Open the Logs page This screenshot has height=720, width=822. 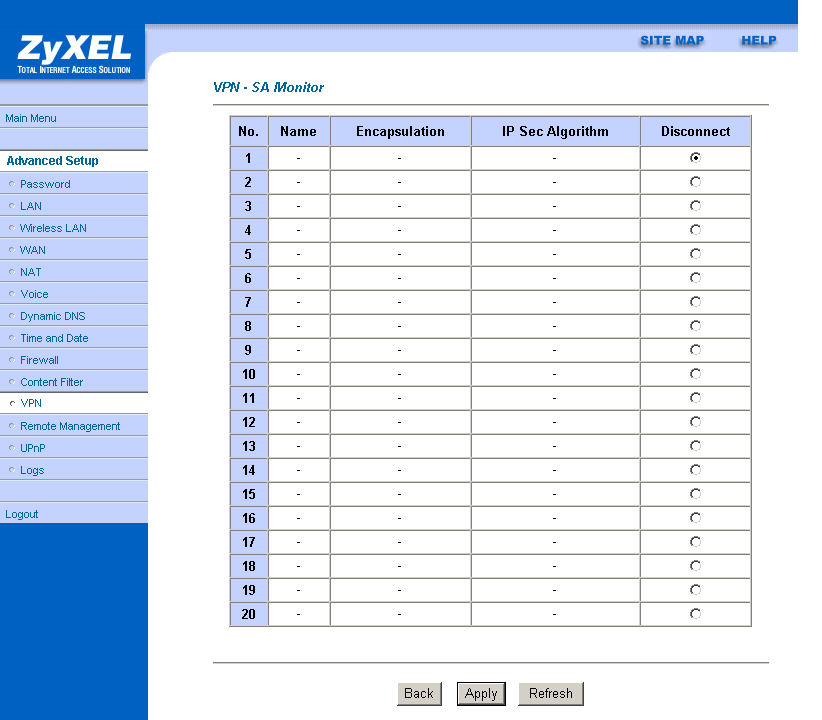coord(32,470)
